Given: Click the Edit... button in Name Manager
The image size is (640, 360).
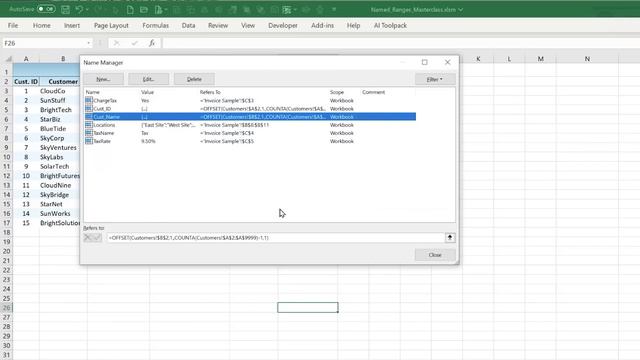Looking at the screenshot, I should pos(149,79).
